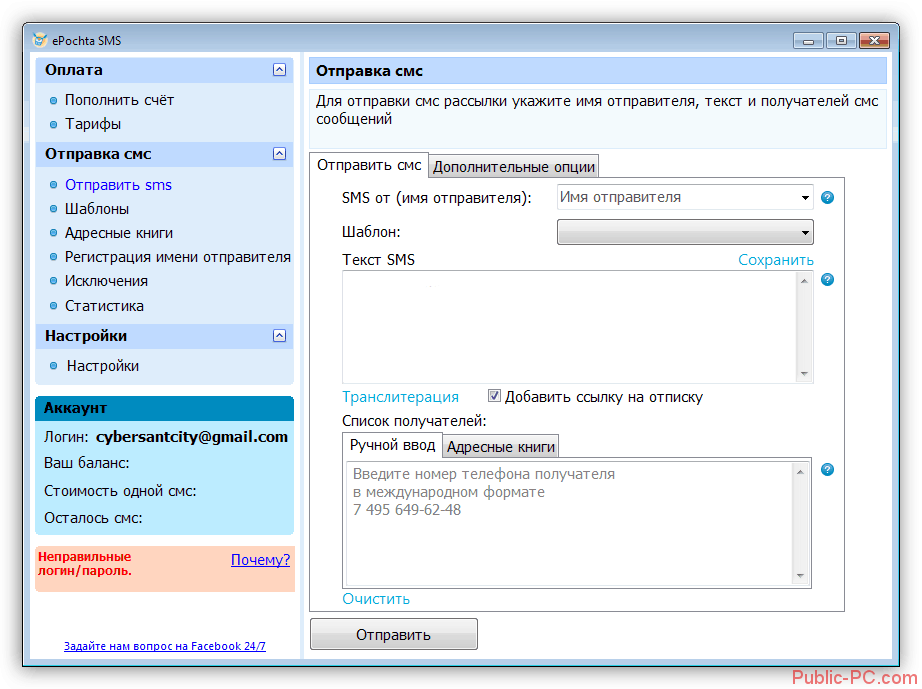Click Очистить to clear recipients
The height and width of the screenshot is (689, 922).
tap(376, 599)
